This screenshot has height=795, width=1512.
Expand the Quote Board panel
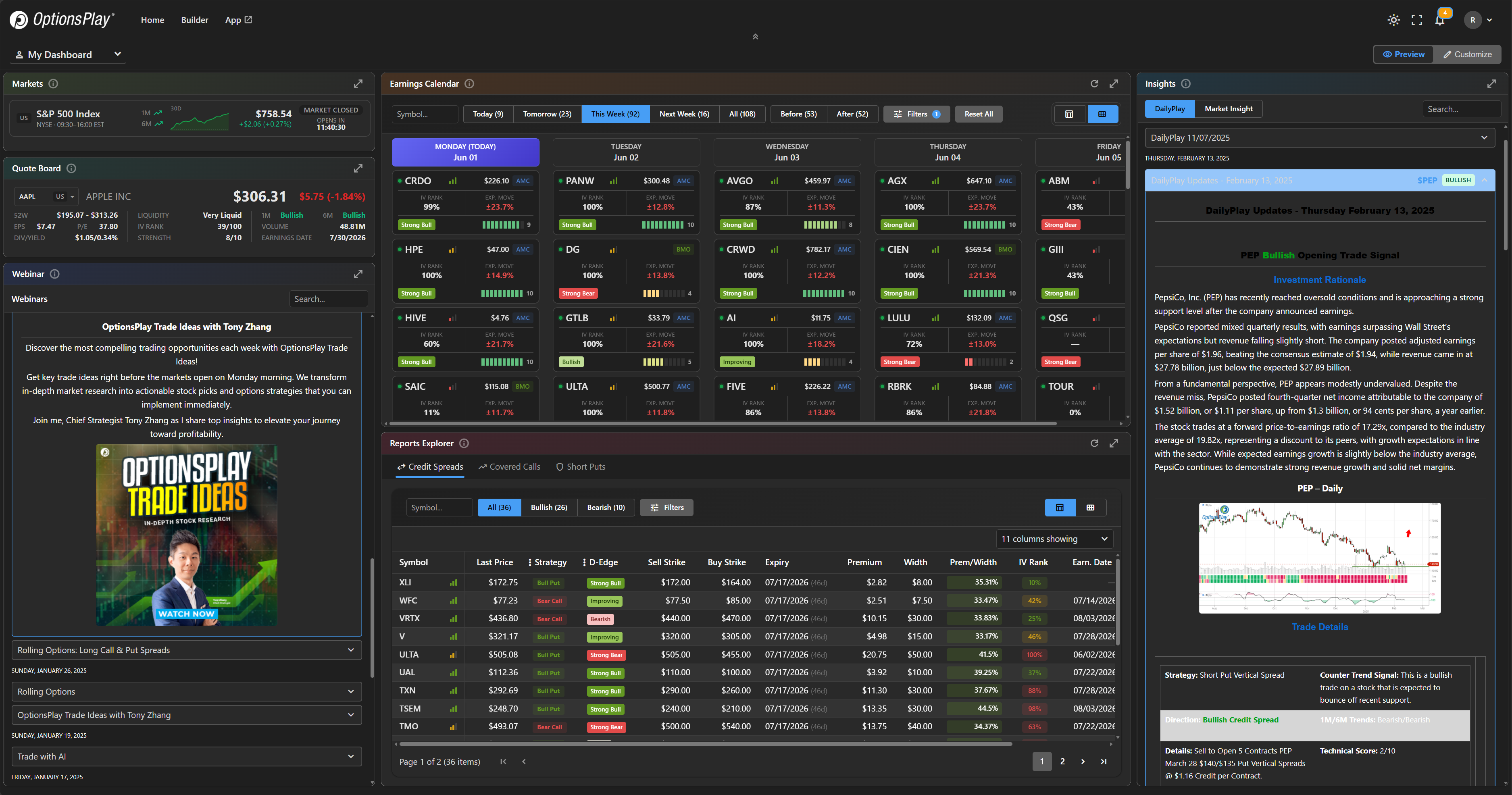358,169
